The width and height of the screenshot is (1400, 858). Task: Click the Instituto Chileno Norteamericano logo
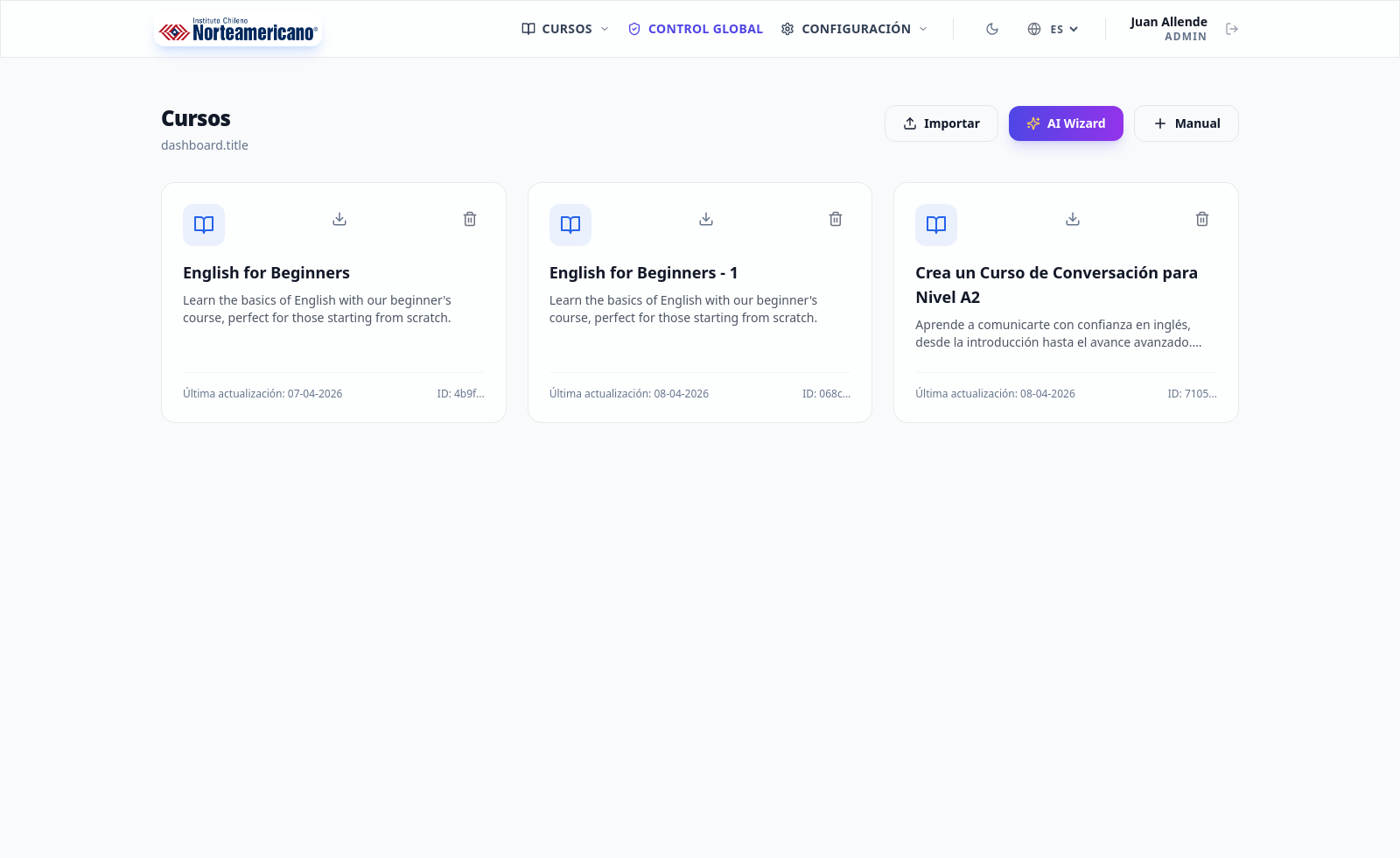[238, 30]
